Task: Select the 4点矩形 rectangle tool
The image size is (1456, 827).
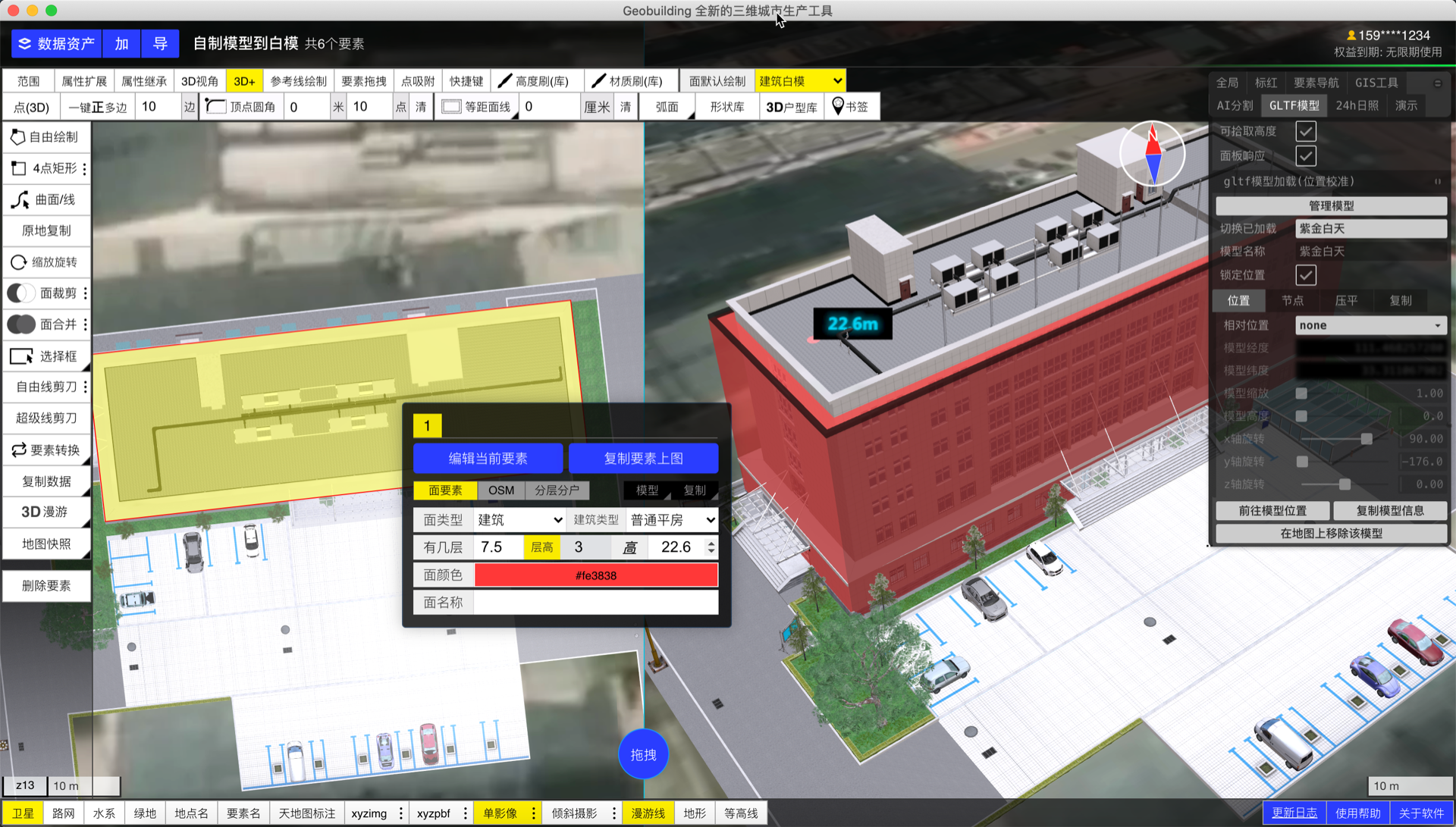Action: pos(45,168)
